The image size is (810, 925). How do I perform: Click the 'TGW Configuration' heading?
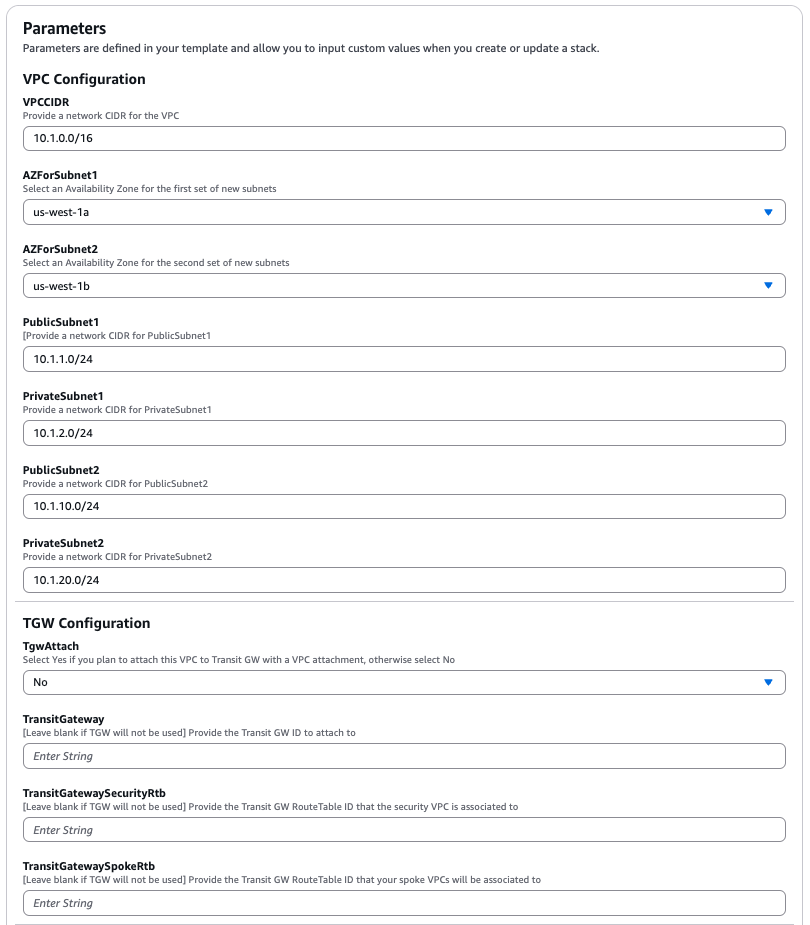pyautogui.click(x=86, y=623)
